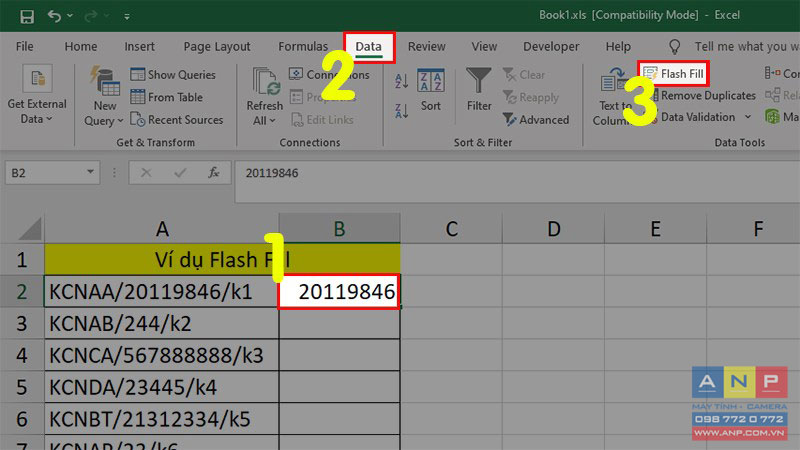The width and height of the screenshot is (800, 450).
Task: Click the Redo arrow icon
Action: pos(91,16)
